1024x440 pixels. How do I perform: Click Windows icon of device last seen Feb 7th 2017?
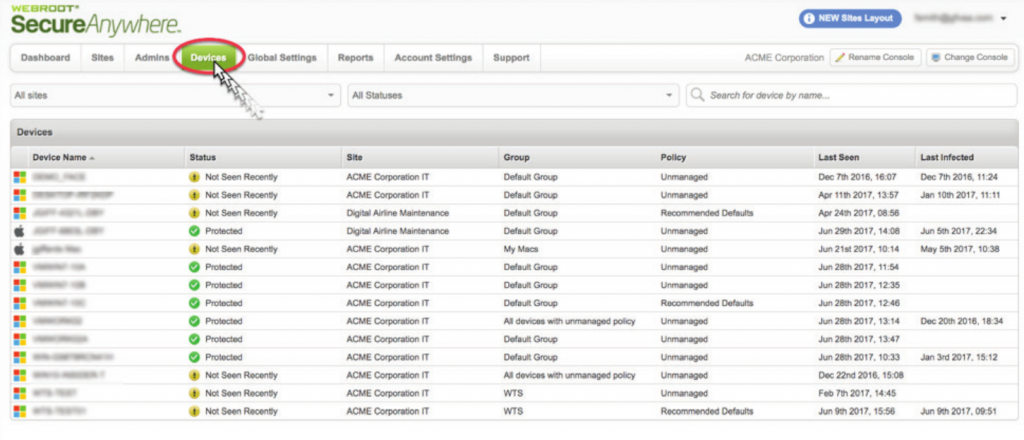(20, 393)
